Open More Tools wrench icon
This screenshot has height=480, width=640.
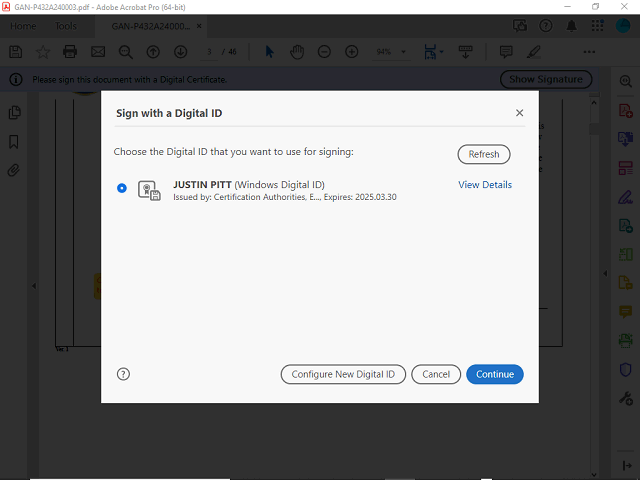click(625, 398)
